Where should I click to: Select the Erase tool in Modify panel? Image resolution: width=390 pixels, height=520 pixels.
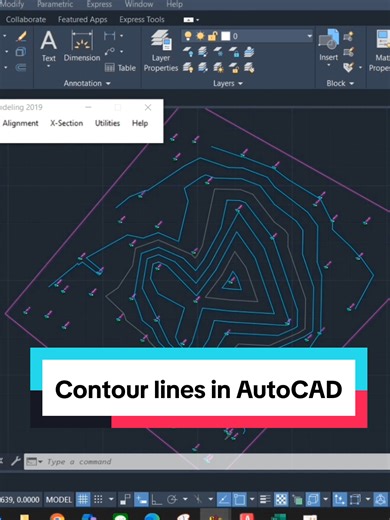click(22, 37)
